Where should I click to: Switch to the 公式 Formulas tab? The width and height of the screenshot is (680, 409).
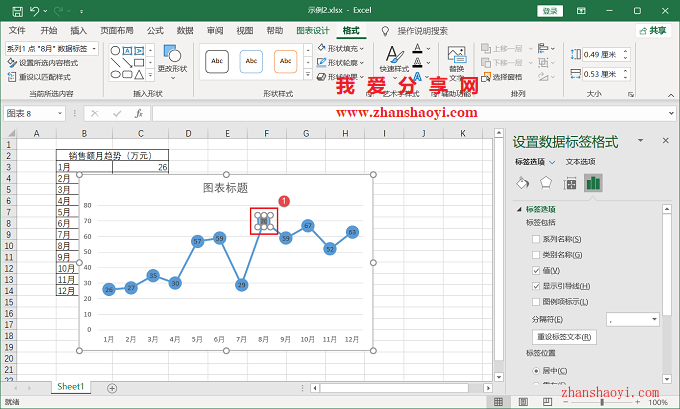pyautogui.click(x=155, y=31)
